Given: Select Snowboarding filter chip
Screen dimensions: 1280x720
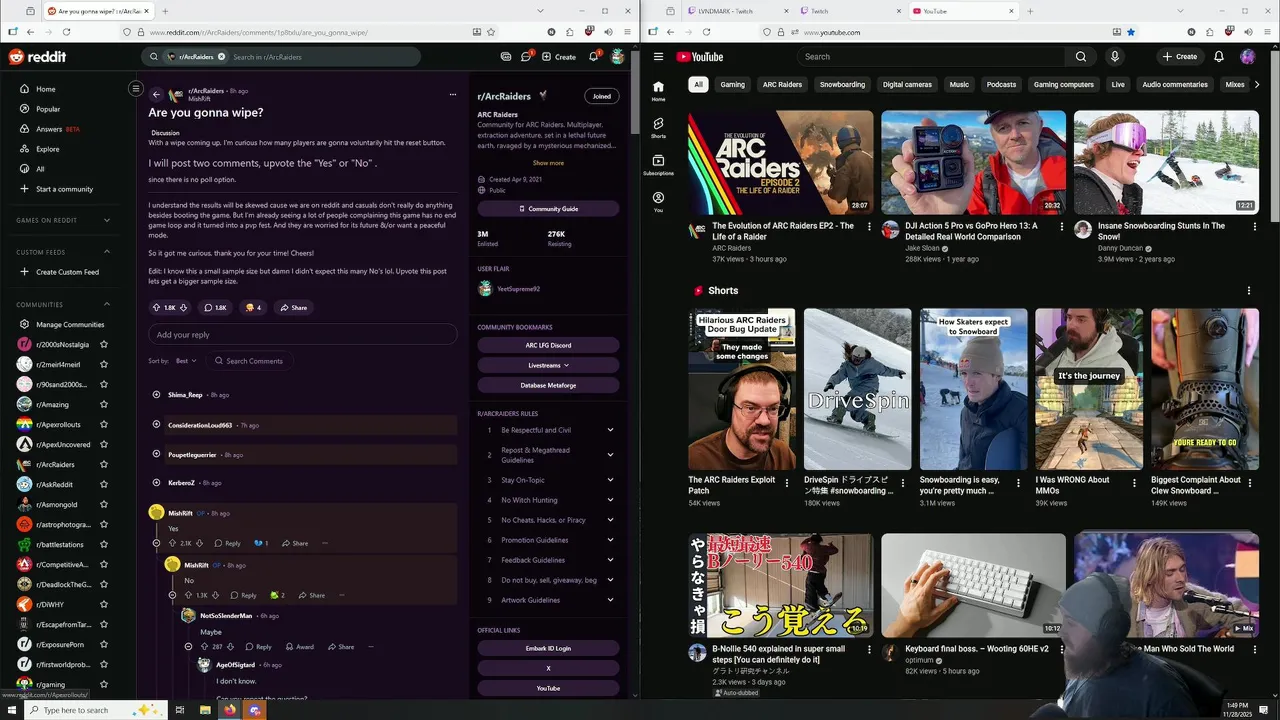Looking at the screenshot, I should [842, 85].
